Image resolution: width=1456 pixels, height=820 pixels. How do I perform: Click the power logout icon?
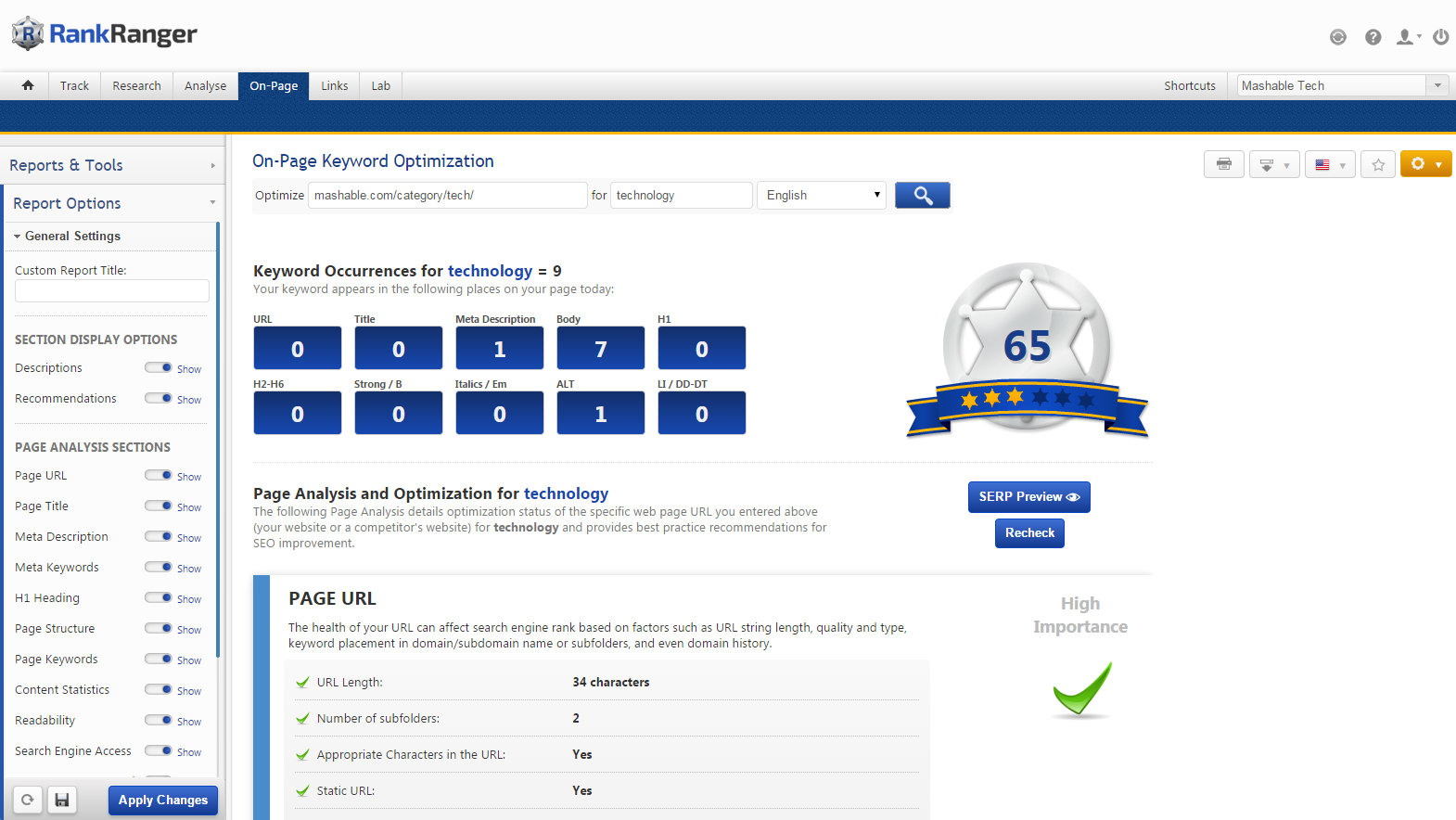point(1440,37)
